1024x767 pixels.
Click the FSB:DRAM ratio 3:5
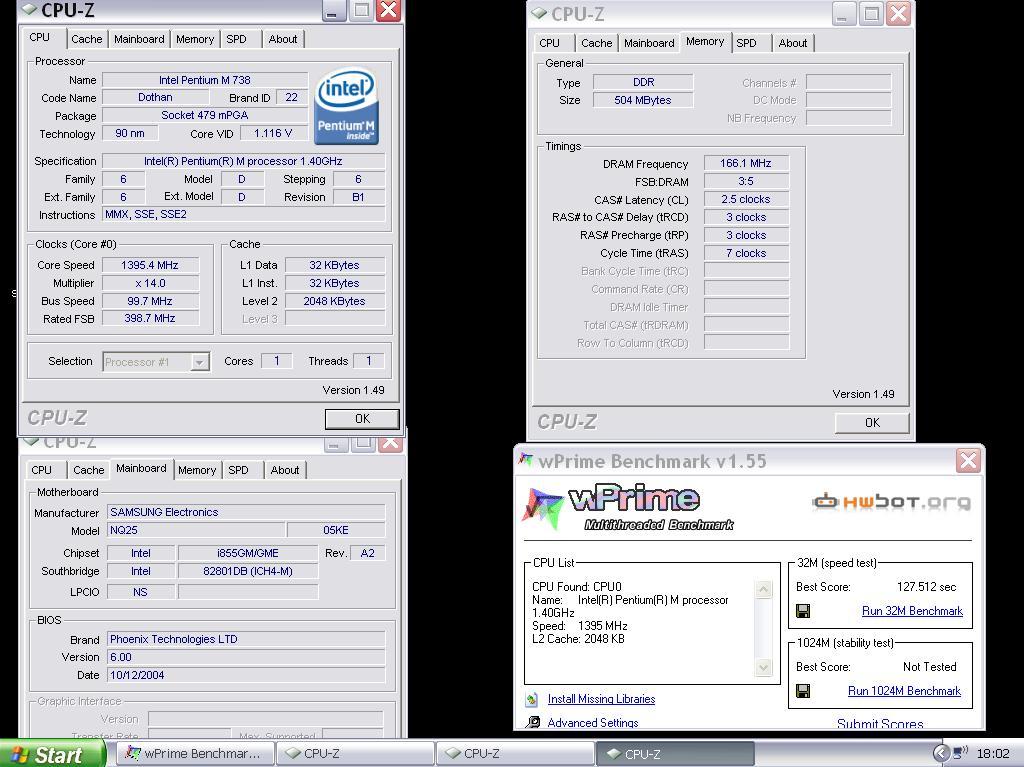click(x=746, y=181)
